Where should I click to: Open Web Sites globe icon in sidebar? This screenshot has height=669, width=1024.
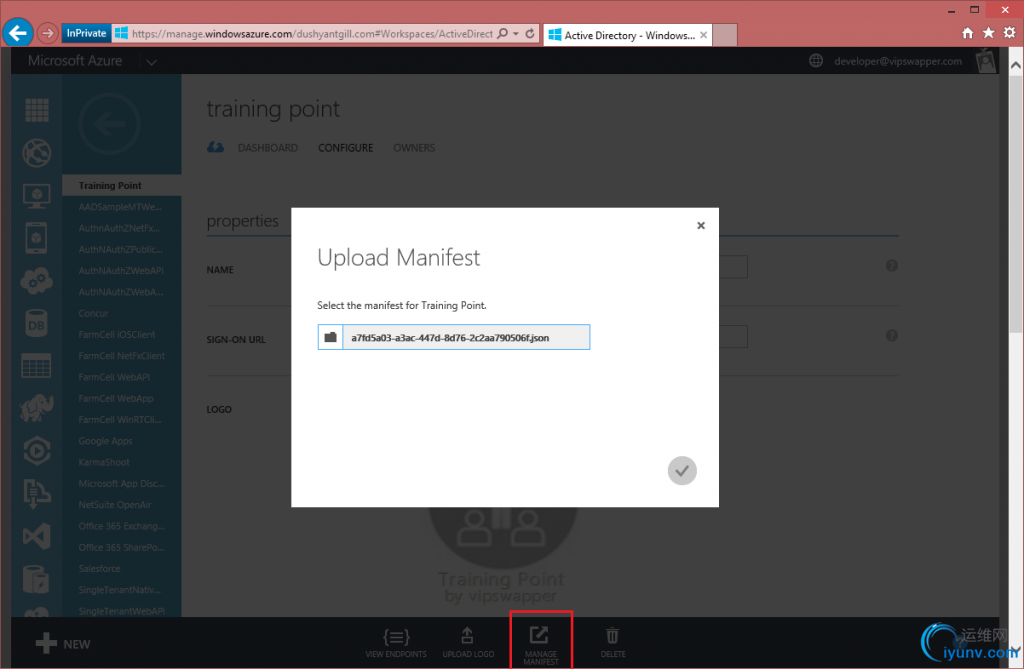coord(37,153)
